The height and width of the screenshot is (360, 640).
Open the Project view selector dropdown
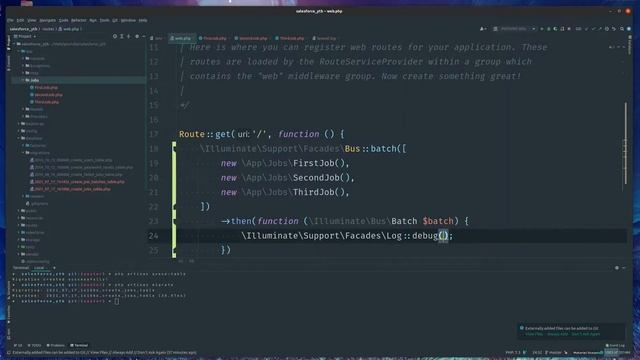click(x=25, y=36)
